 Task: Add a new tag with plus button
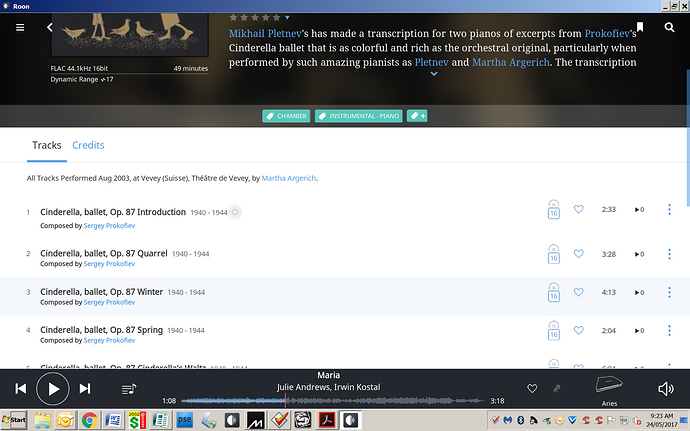(x=417, y=116)
